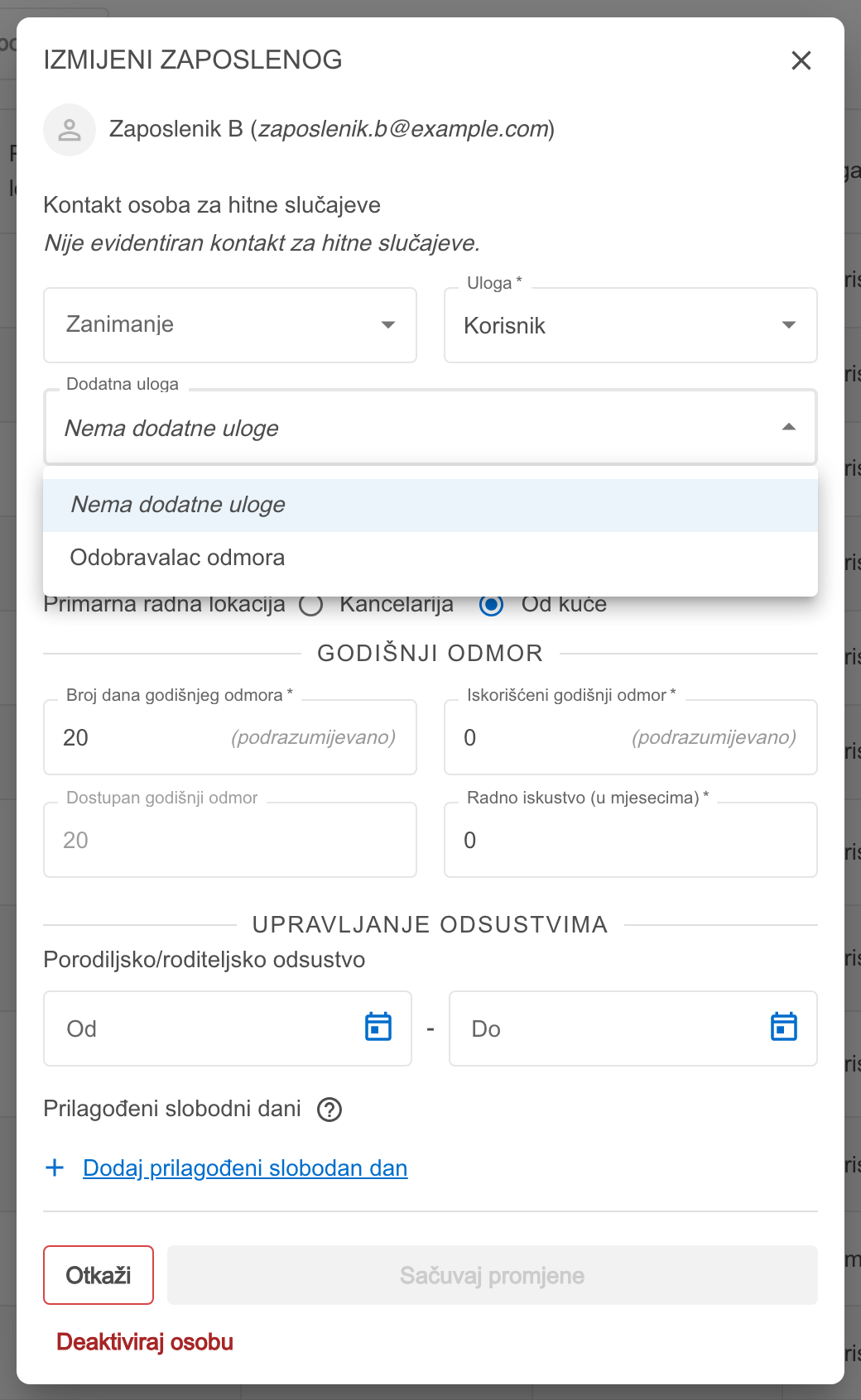This screenshot has width=861, height=1400.
Task: Click 'Nije evidentiran kontakt za hitne slučajeve.' text
Action: (262, 243)
